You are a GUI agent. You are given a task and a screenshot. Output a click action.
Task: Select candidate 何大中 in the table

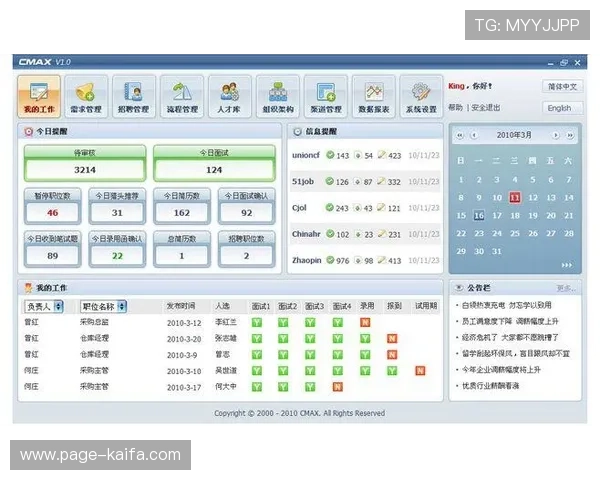pyautogui.click(x=225, y=387)
